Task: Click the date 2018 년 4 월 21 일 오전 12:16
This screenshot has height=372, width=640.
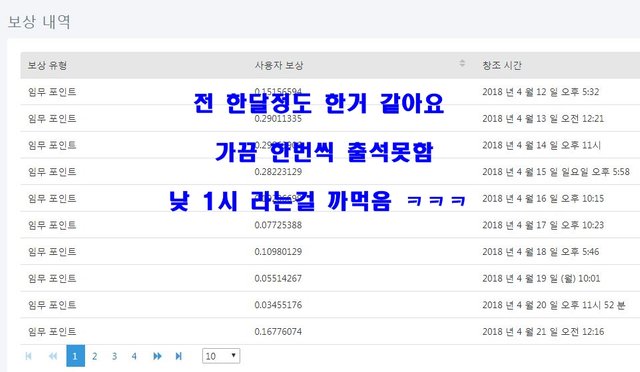Action: (543, 332)
